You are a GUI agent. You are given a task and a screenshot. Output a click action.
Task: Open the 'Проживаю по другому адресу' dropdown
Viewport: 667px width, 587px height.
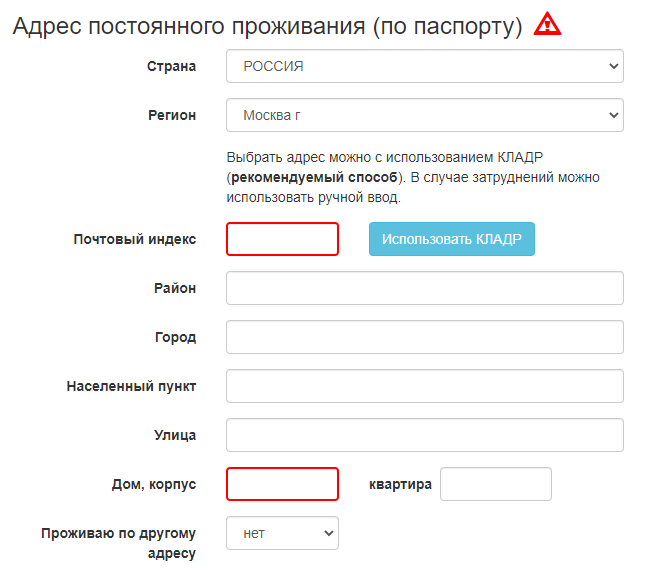coord(282,533)
